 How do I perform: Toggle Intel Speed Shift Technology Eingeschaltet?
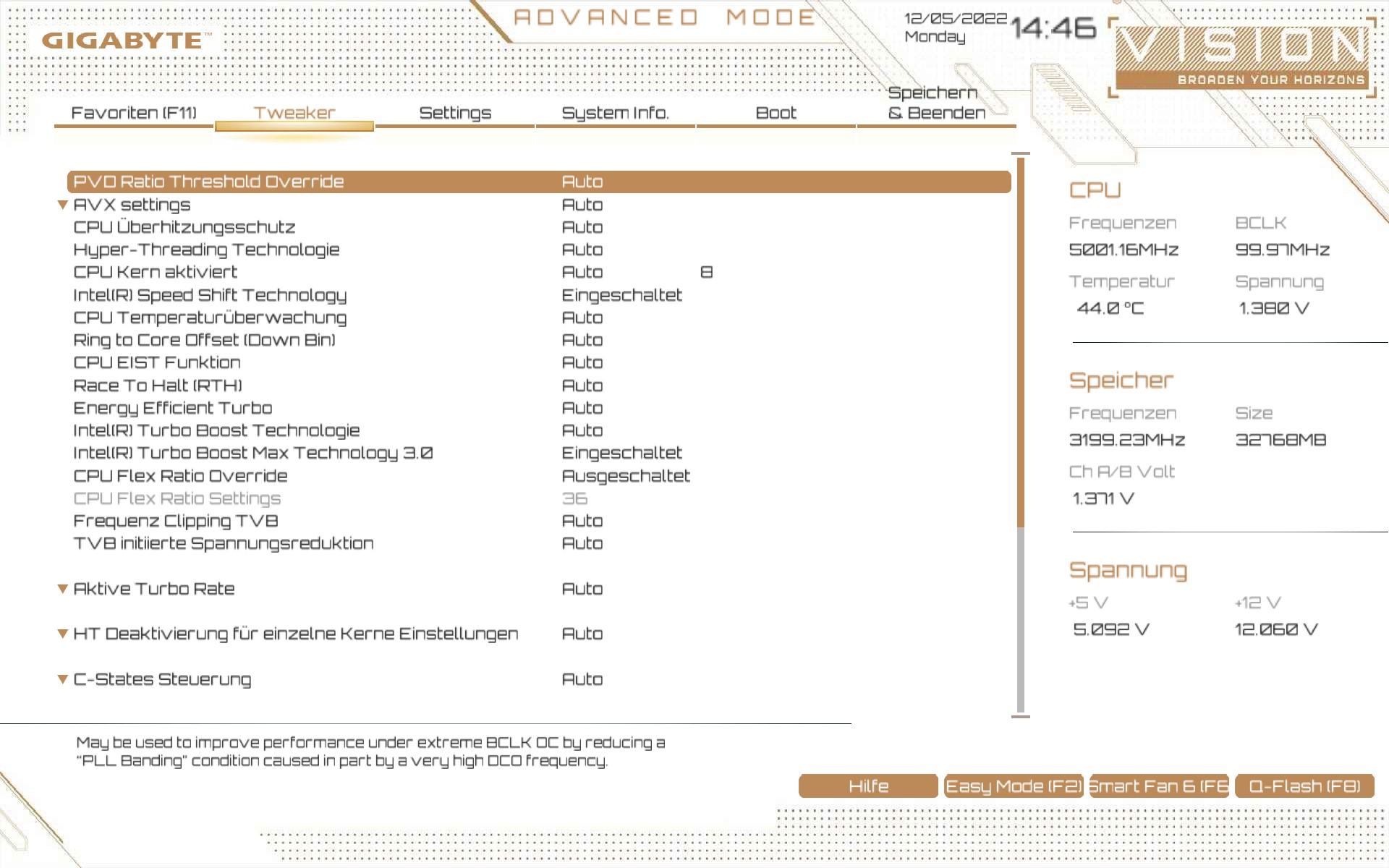622,295
